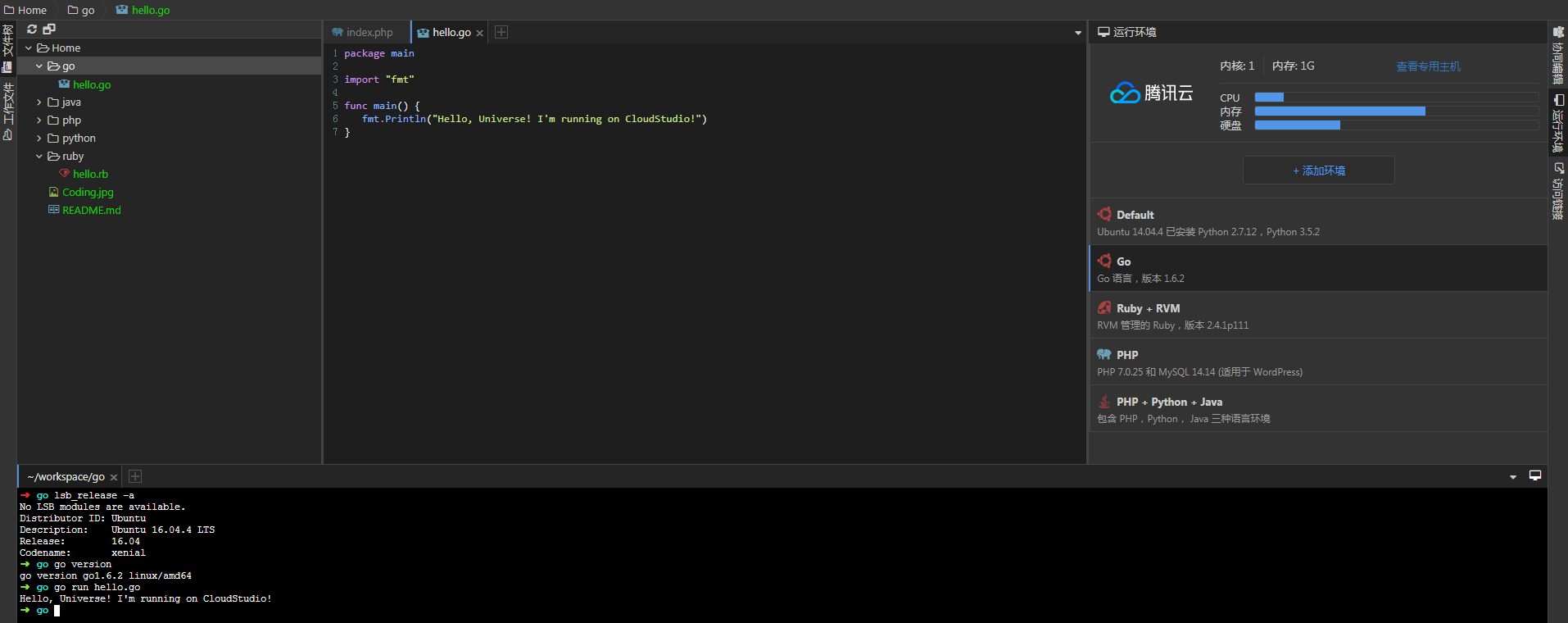Open the 访问链接 access link panel
1568x623 pixels.
point(1557,191)
